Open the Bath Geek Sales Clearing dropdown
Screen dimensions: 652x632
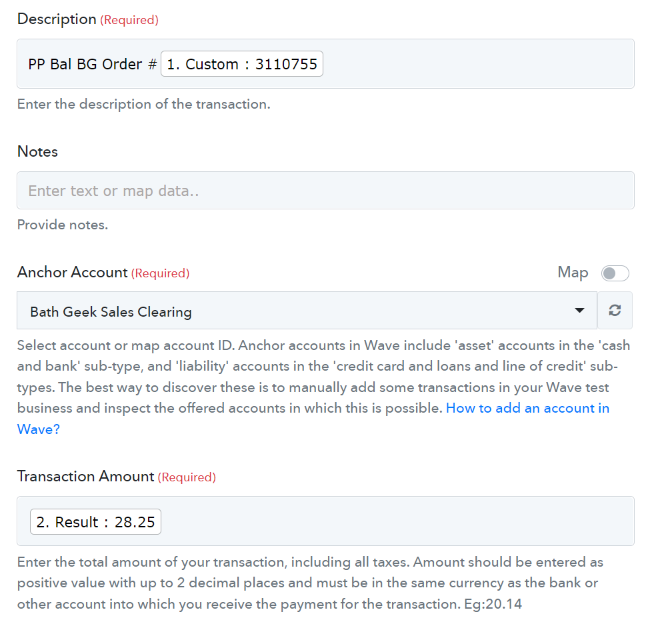point(307,310)
